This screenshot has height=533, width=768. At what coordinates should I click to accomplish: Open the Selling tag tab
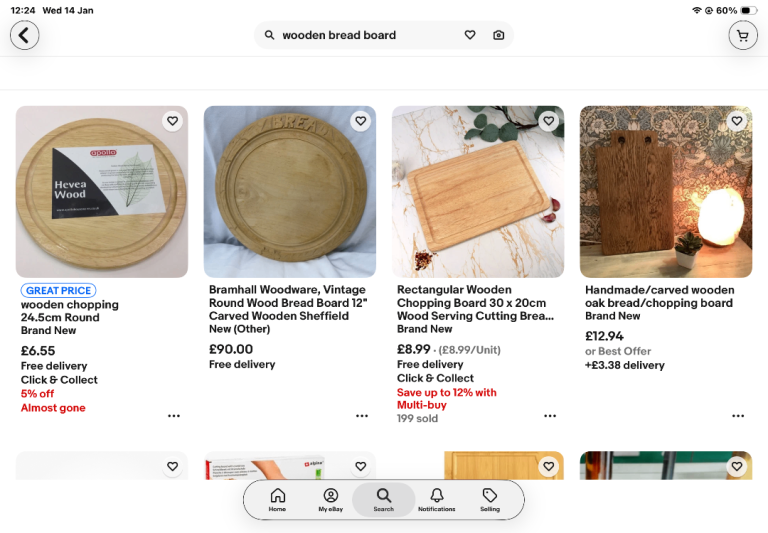click(490, 499)
